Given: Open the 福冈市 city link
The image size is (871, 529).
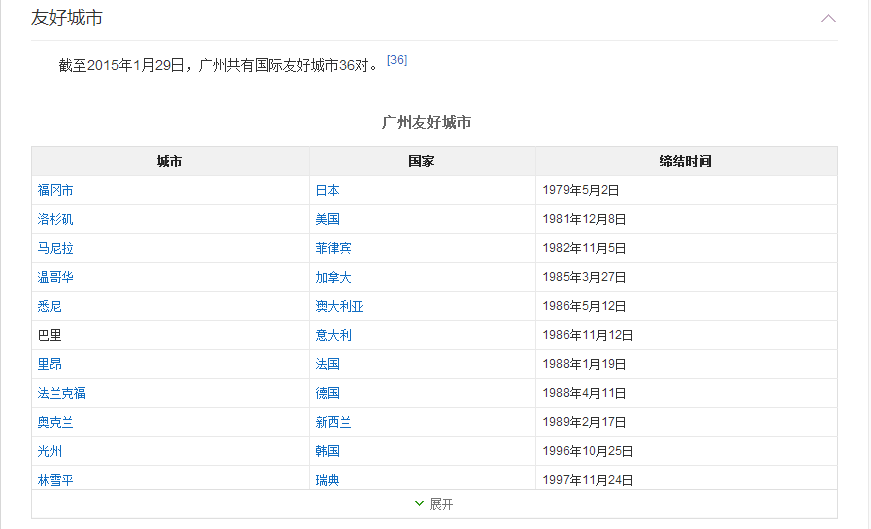Looking at the screenshot, I should coord(55,191).
